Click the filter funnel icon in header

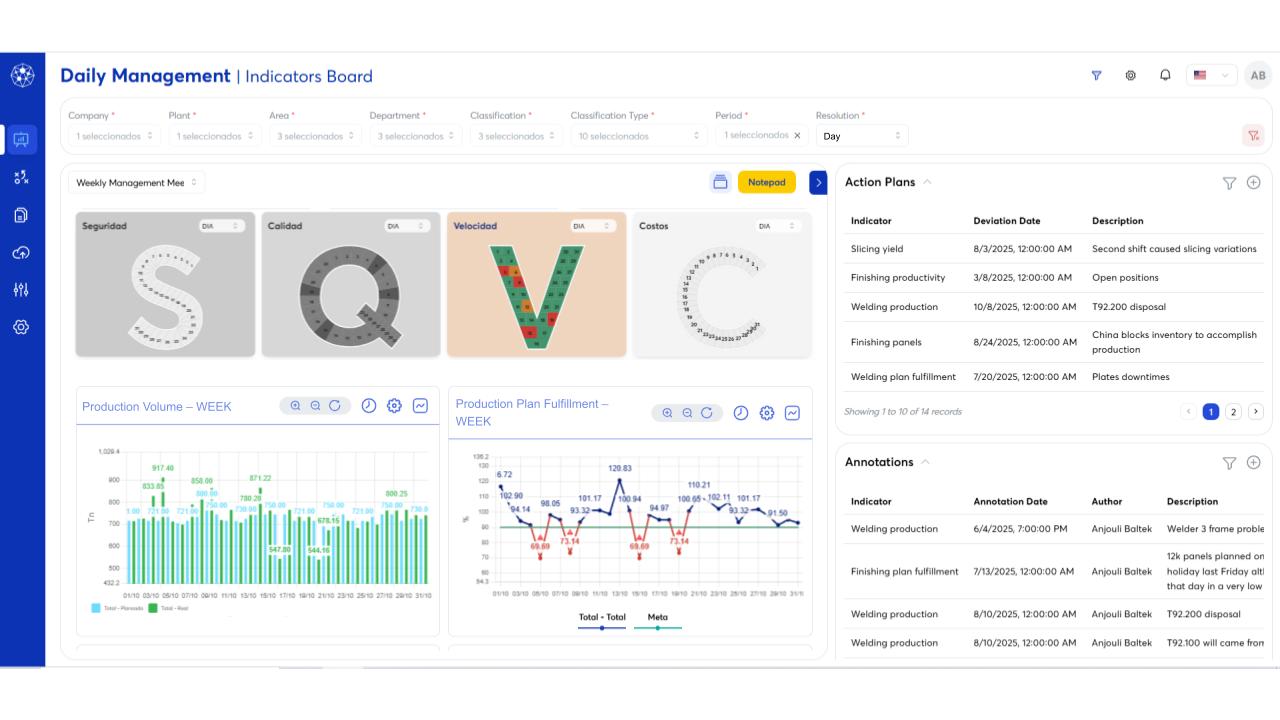(x=1096, y=75)
